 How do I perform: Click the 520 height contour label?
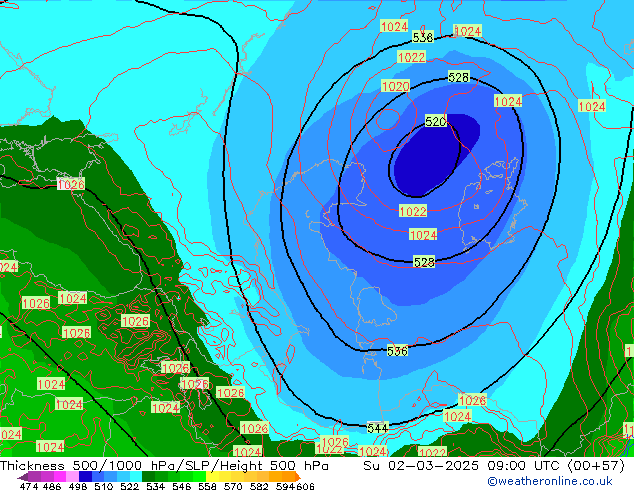click(x=435, y=121)
